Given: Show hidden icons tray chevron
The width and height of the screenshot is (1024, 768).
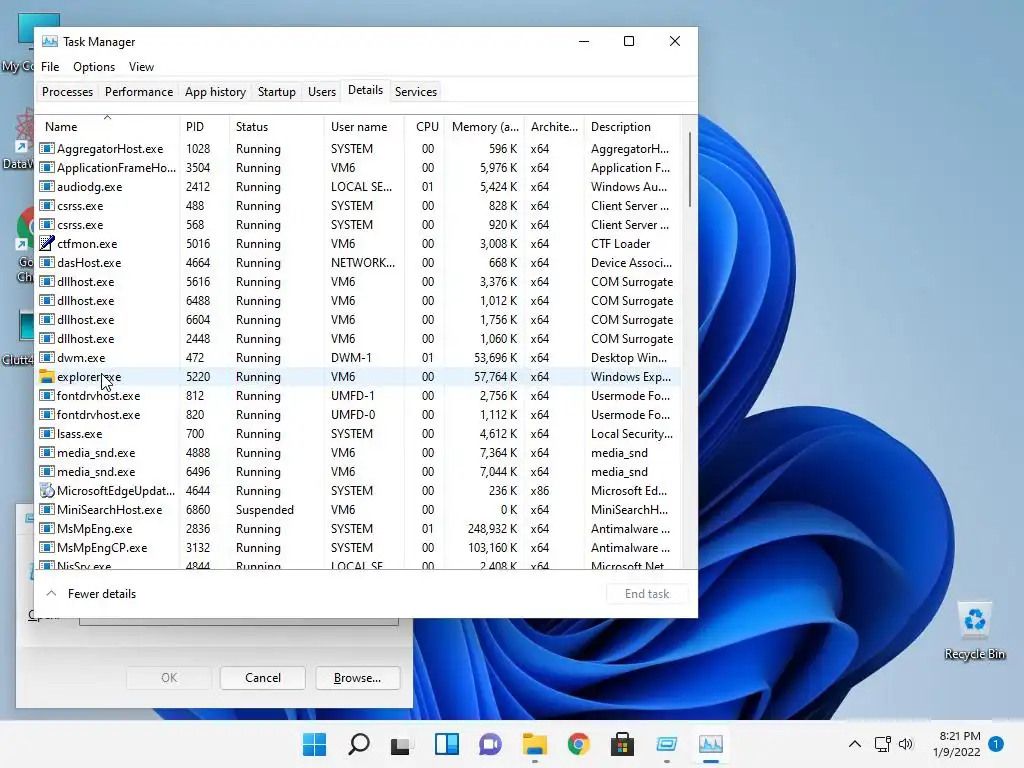Looking at the screenshot, I should (854, 744).
